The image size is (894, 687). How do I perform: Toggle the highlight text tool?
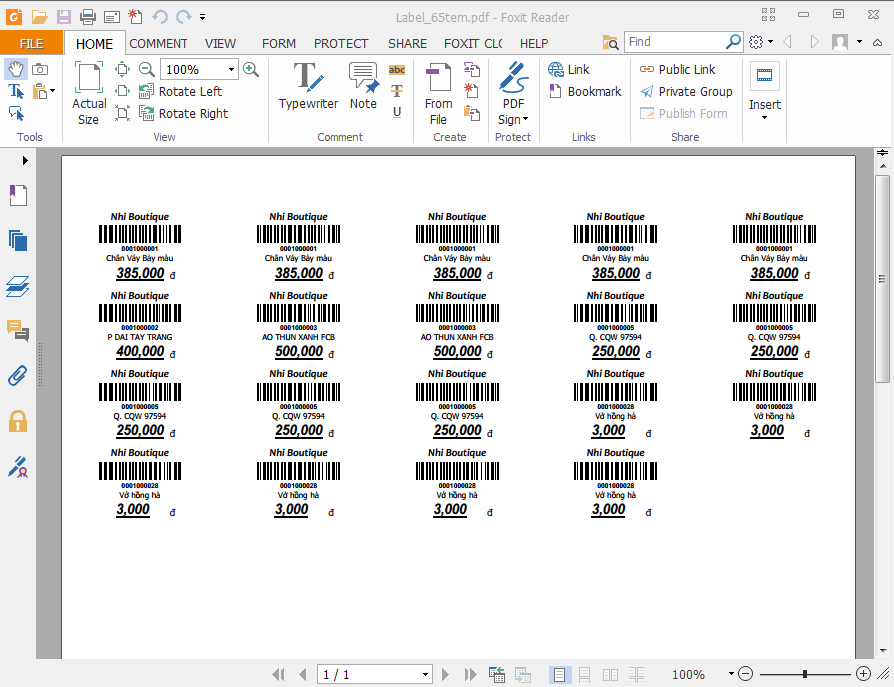coord(397,69)
